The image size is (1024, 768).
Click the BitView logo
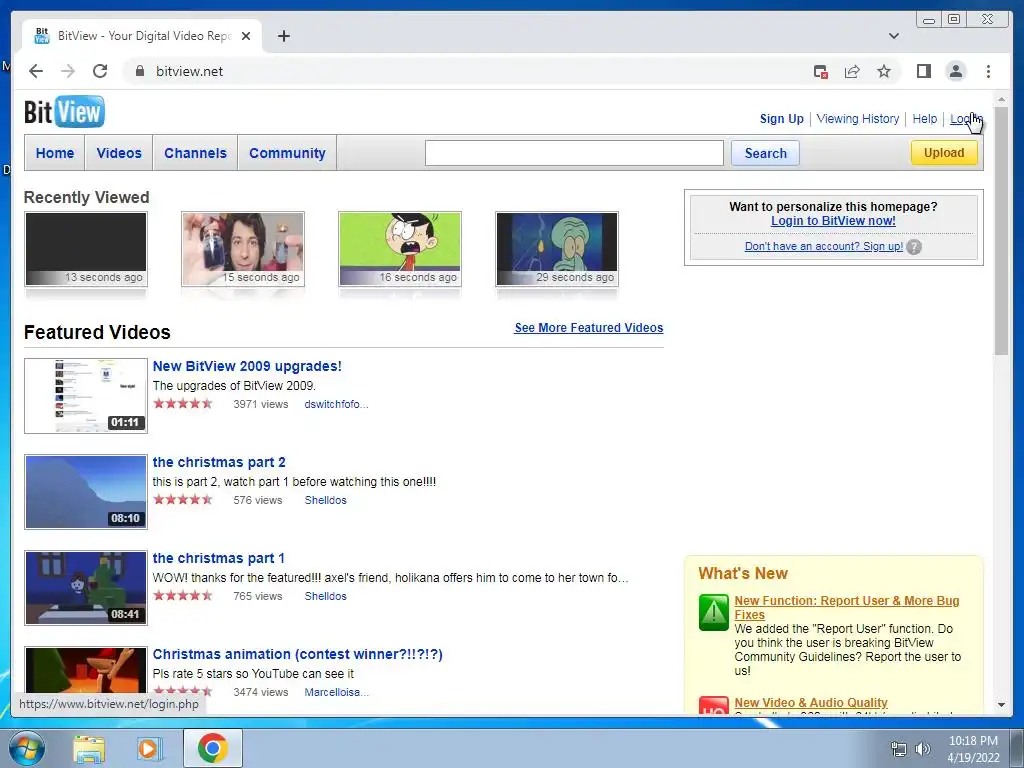[x=64, y=111]
